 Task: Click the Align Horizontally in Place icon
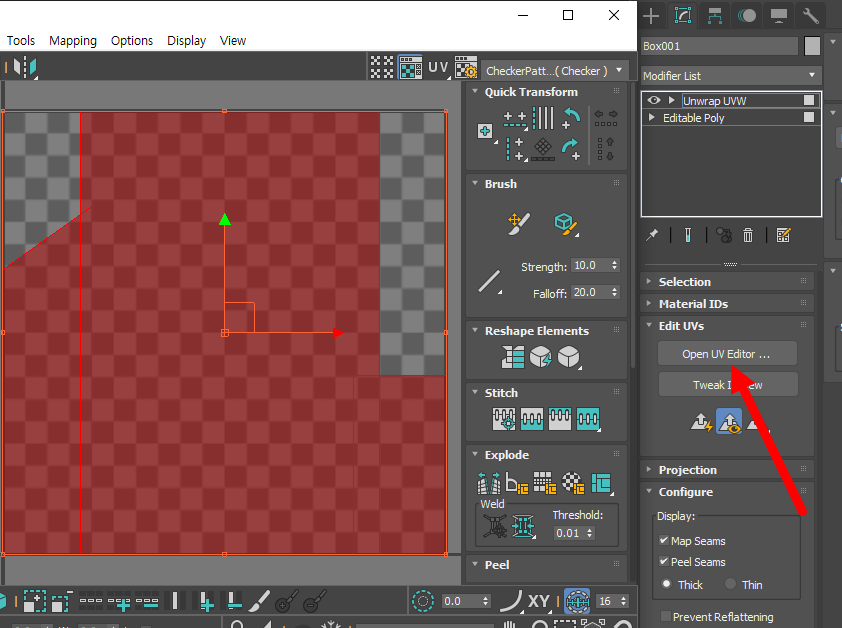(x=515, y=119)
